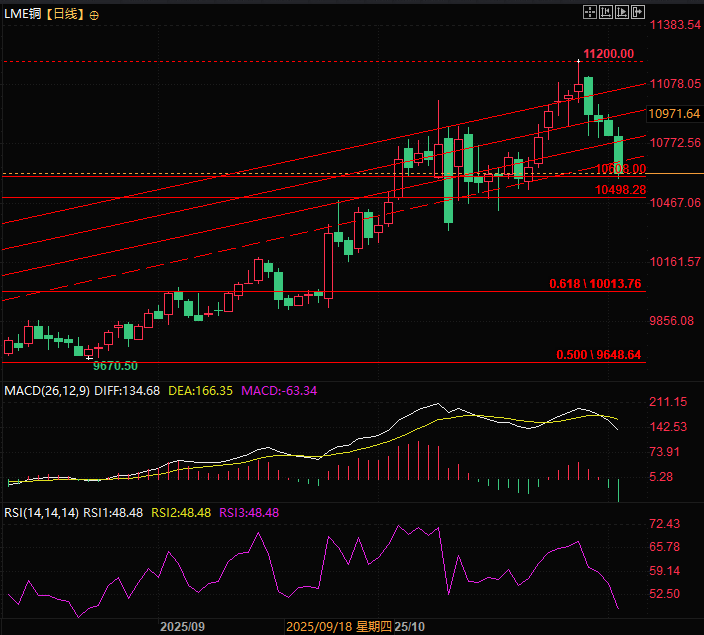Toggle the crosshair cursor icon

(590, 12)
